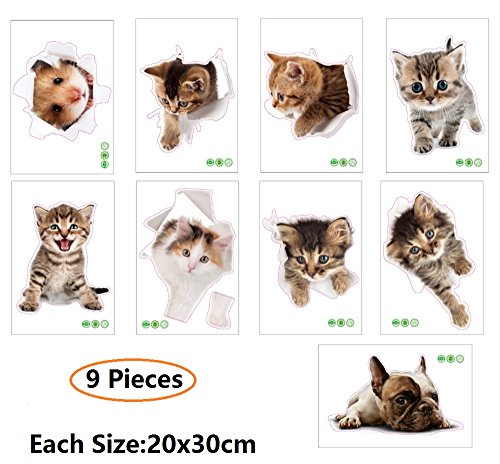Click the kitten reaching paw down sticker
Image resolution: width=500 pixels, height=464 pixels.
click(432, 258)
